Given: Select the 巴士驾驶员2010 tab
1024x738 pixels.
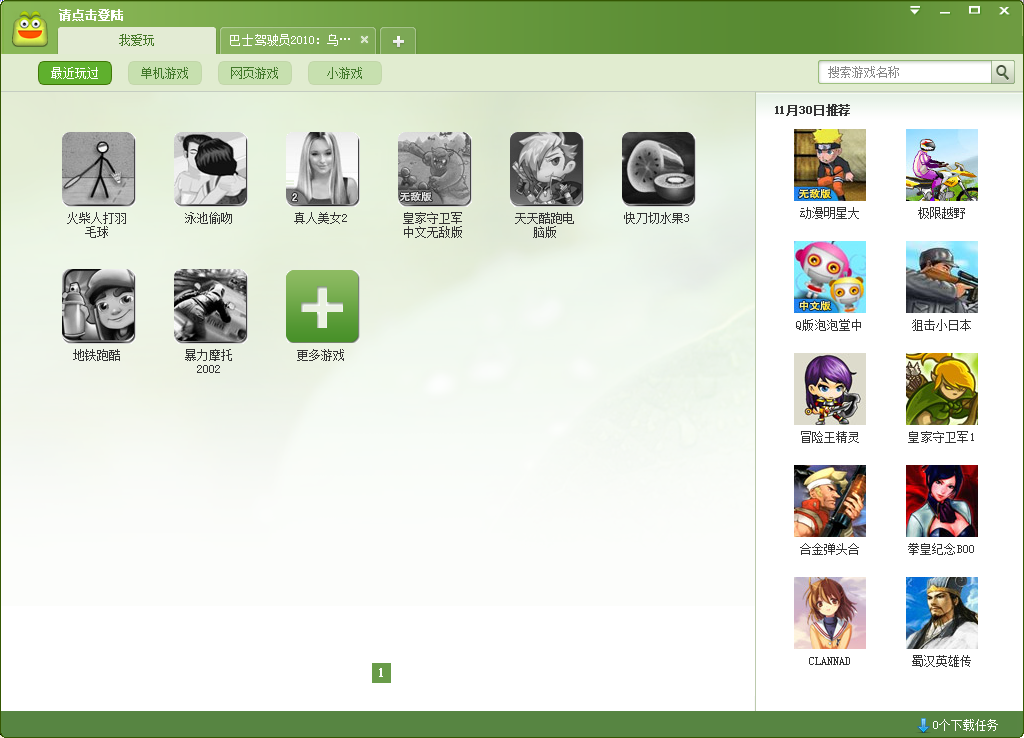Looking at the screenshot, I should click(x=289, y=41).
